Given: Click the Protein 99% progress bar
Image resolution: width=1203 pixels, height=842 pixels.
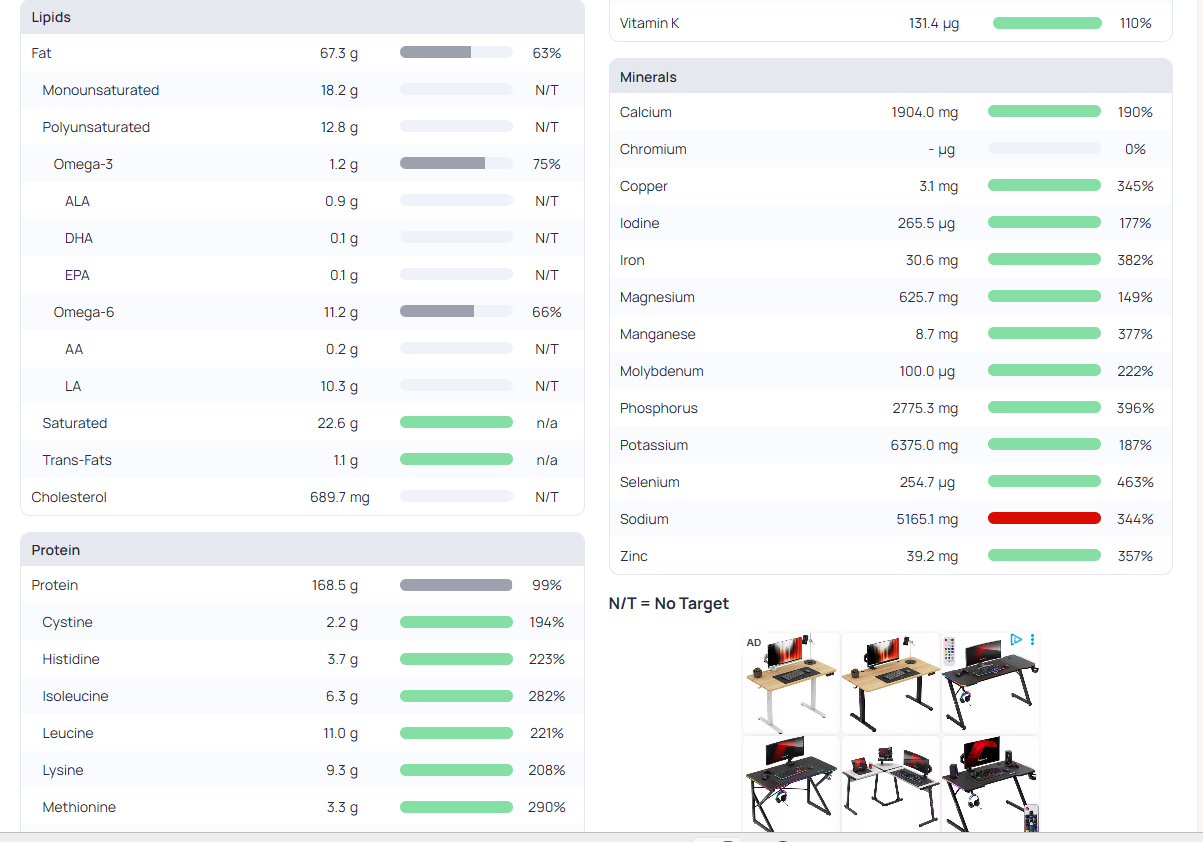Looking at the screenshot, I should tap(456, 585).
